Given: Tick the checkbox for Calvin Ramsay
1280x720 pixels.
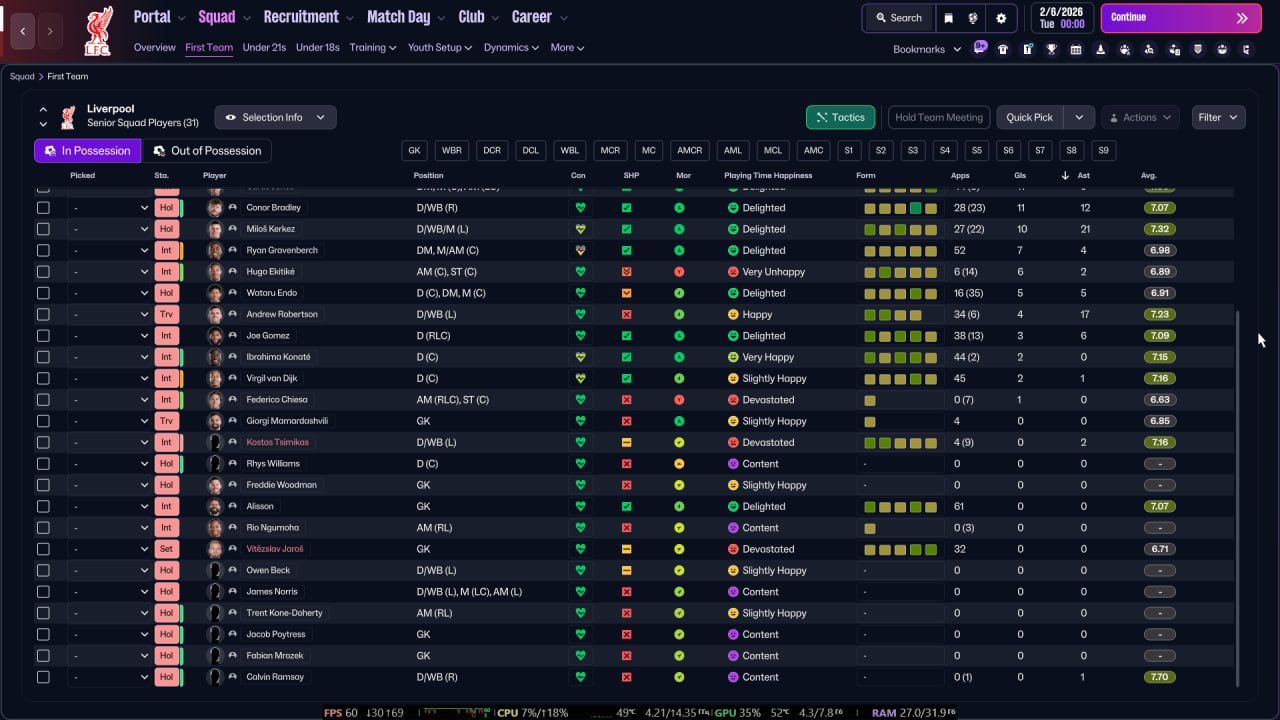Looking at the screenshot, I should (43, 677).
